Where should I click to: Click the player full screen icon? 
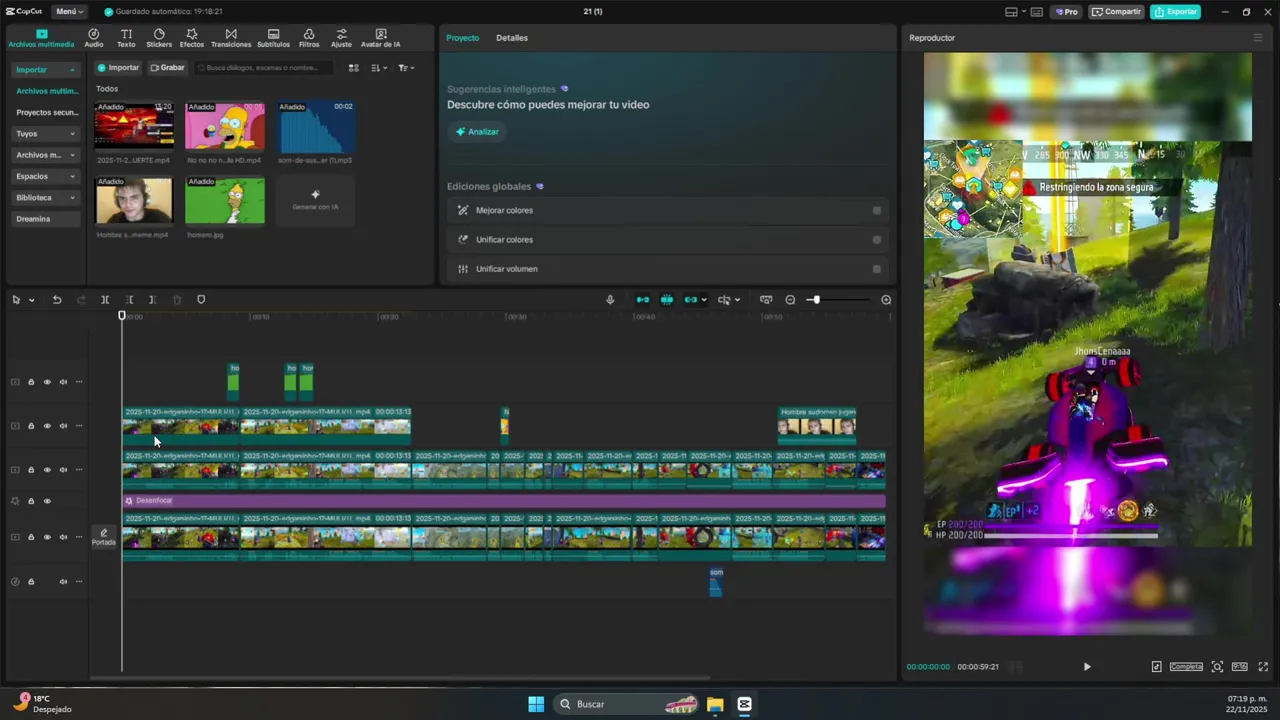pos(1263,667)
